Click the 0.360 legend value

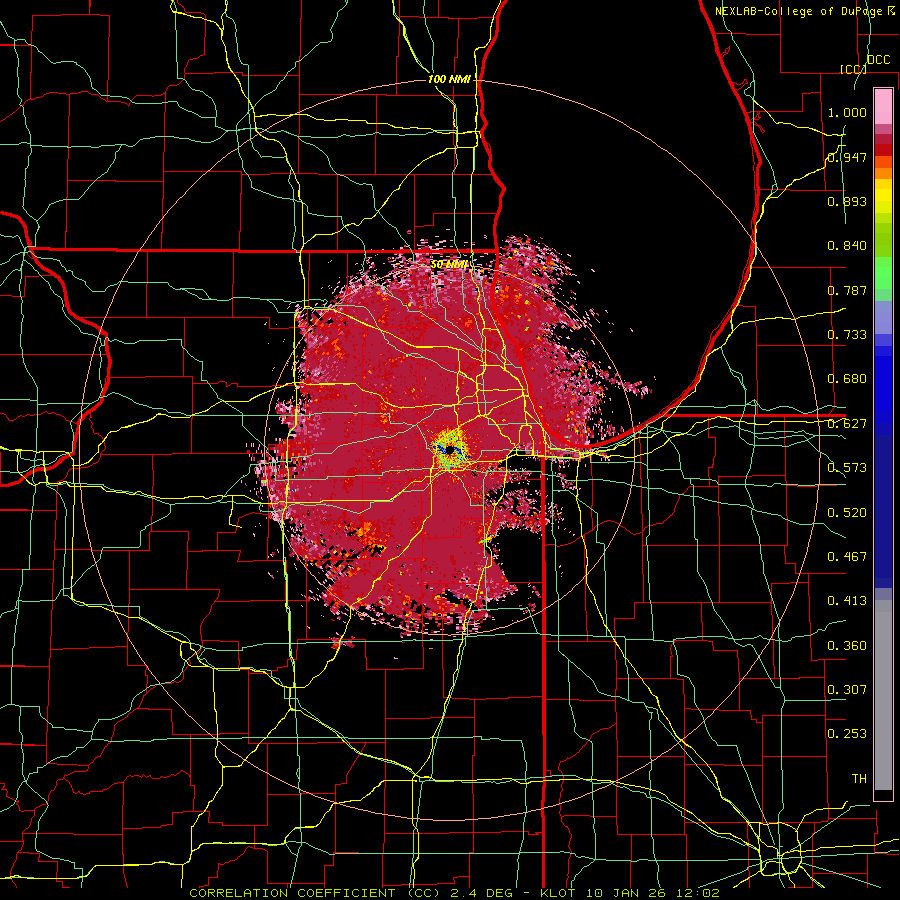[x=847, y=645]
